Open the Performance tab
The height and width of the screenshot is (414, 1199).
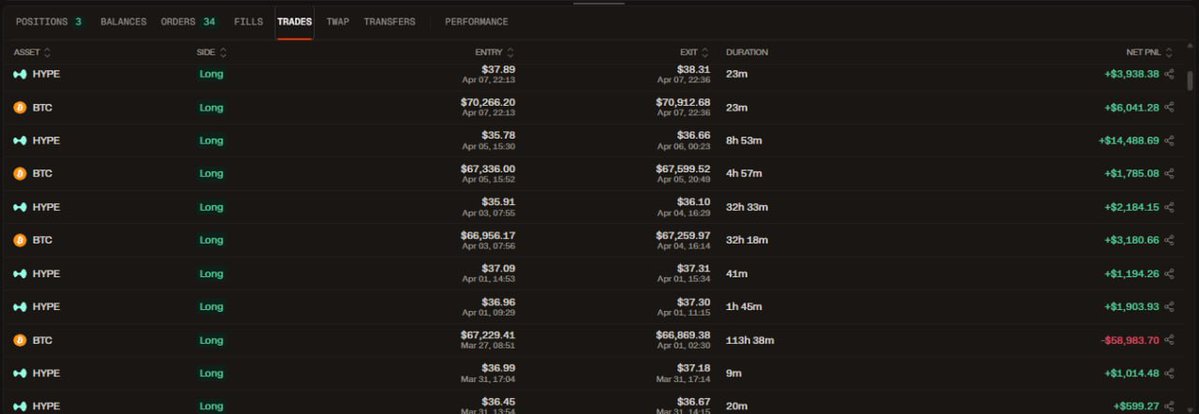coord(476,22)
